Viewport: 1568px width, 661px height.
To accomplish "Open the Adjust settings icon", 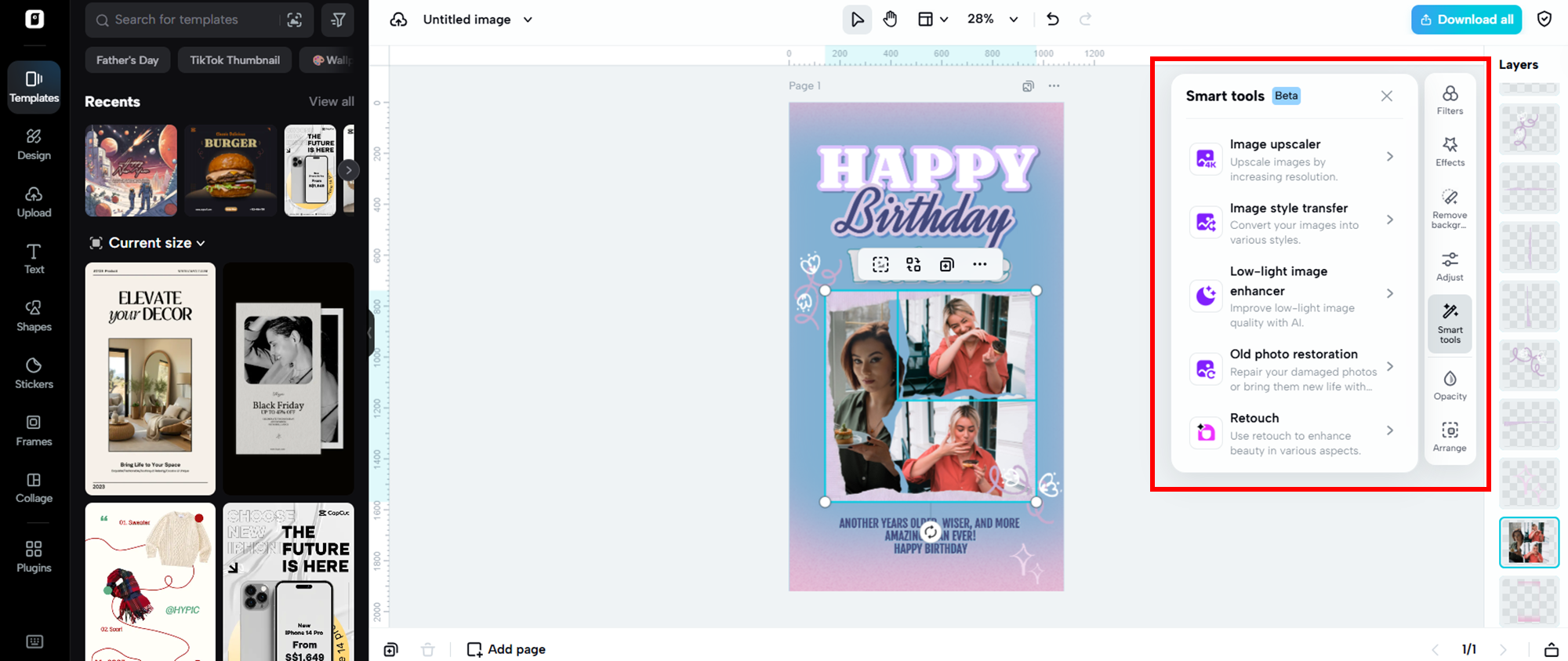I will [x=1450, y=266].
